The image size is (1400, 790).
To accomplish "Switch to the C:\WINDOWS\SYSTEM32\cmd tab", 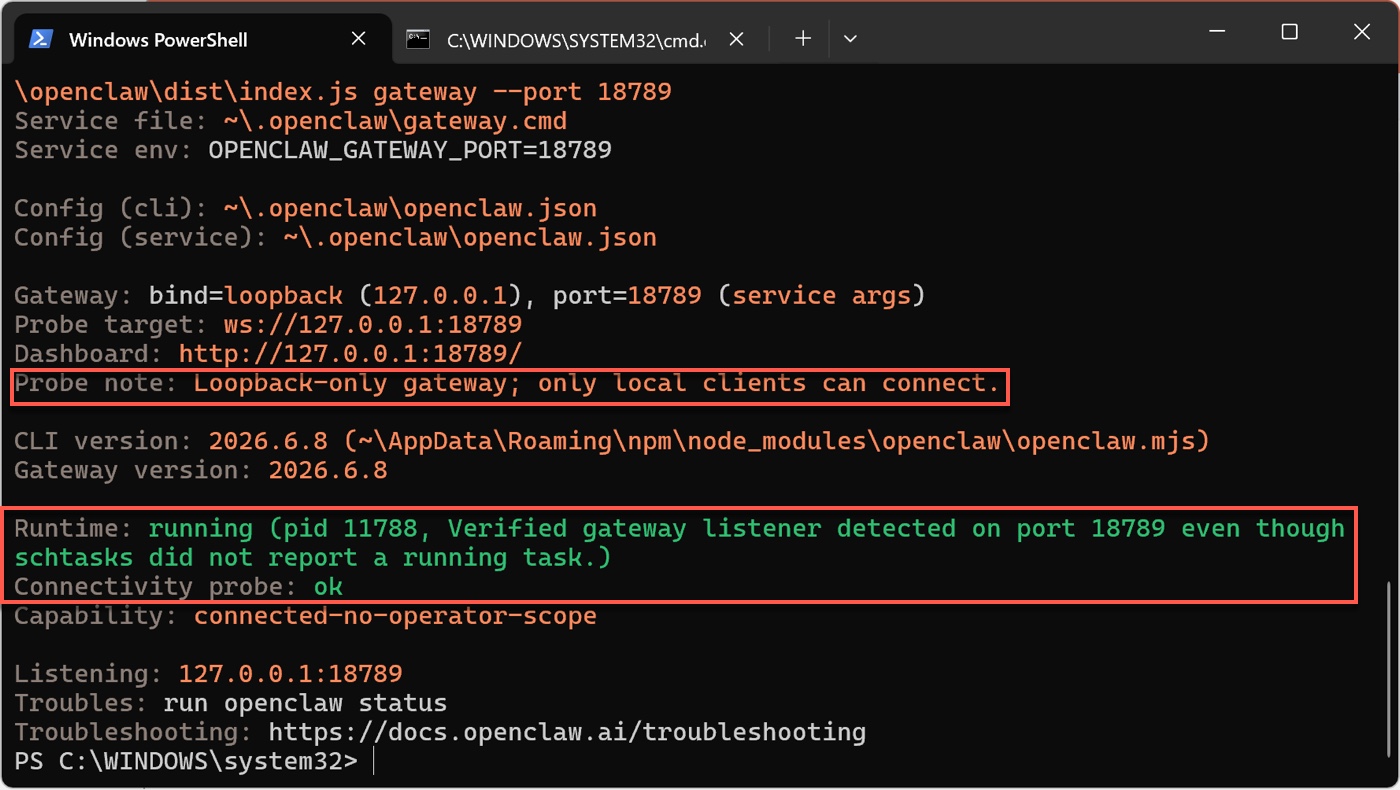I will 576,39.
